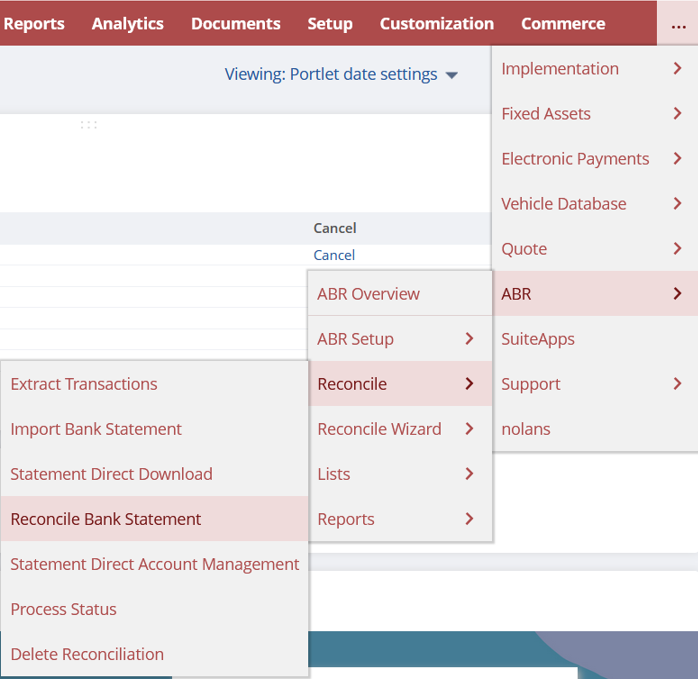Choose Import Bank Statement
698x679 pixels.
96,429
